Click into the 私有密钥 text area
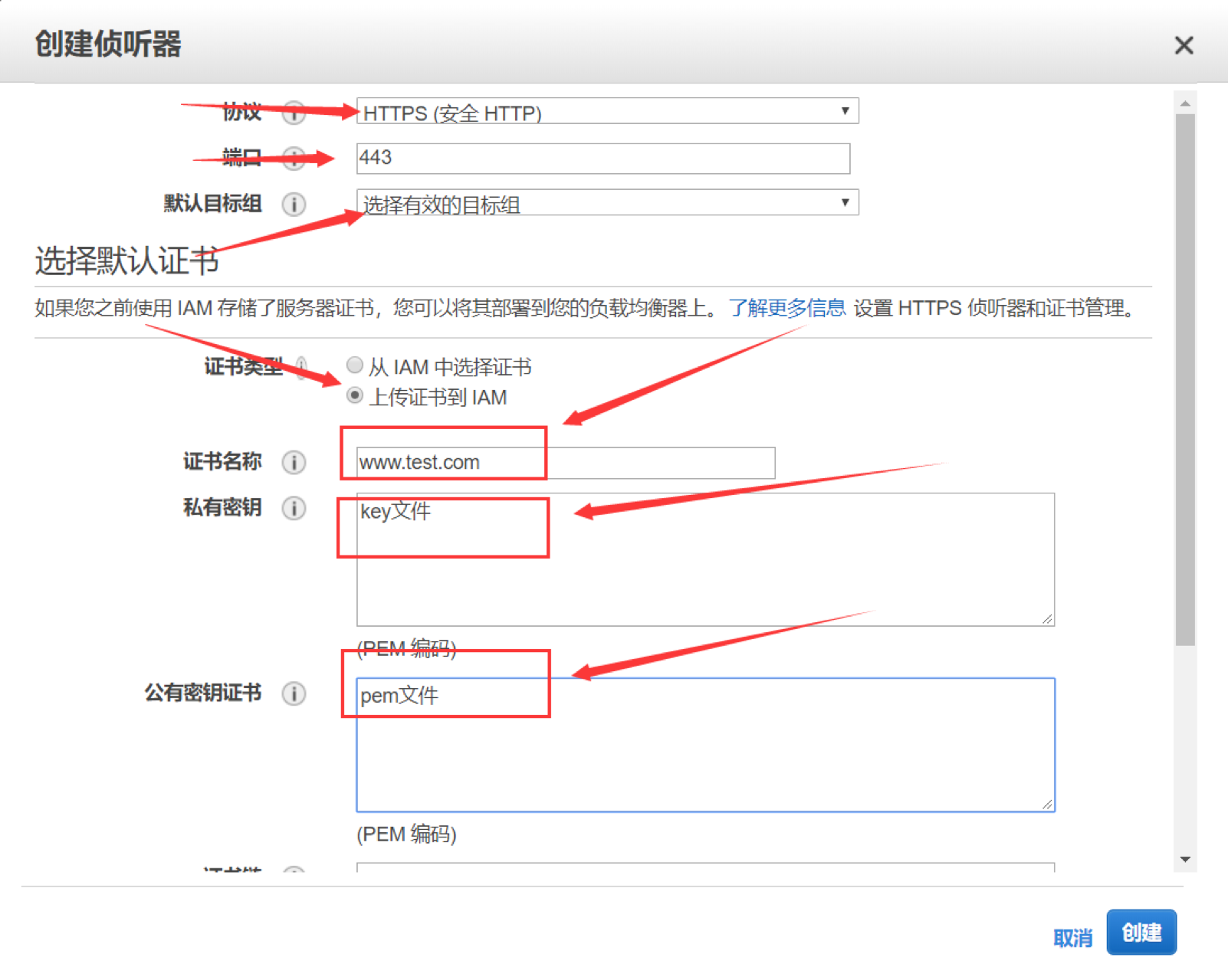Screen dimensions: 1228x980 click(x=705, y=567)
